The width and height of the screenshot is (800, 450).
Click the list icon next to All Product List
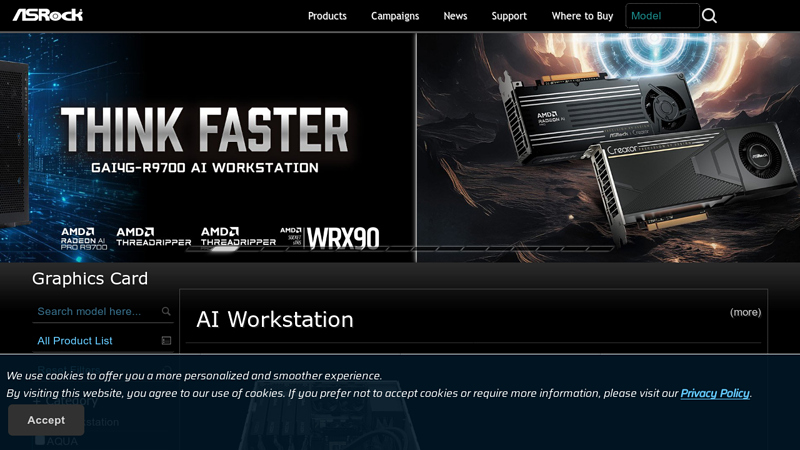coord(166,340)
